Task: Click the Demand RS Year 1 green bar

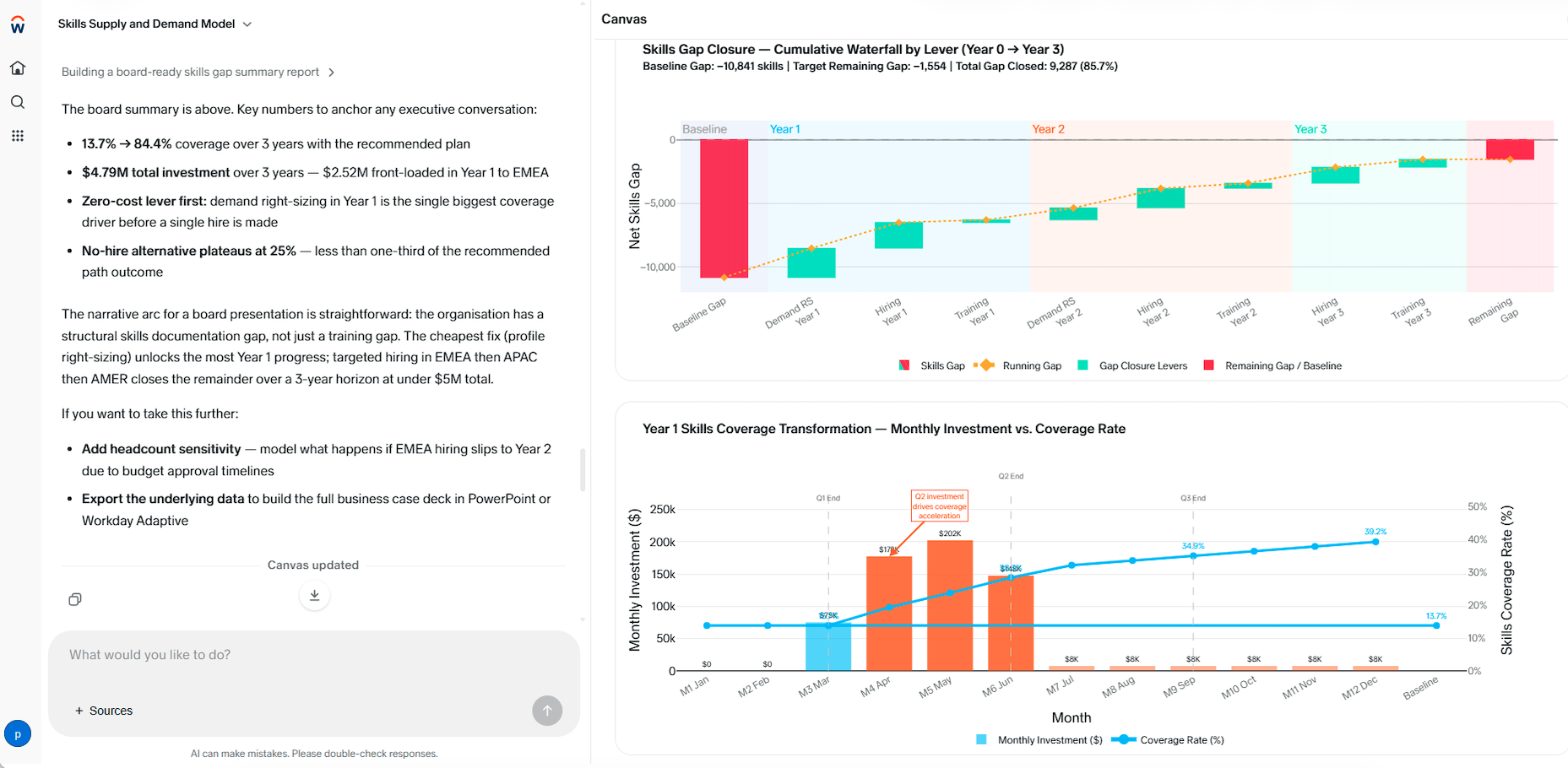Action: (811, 262)
